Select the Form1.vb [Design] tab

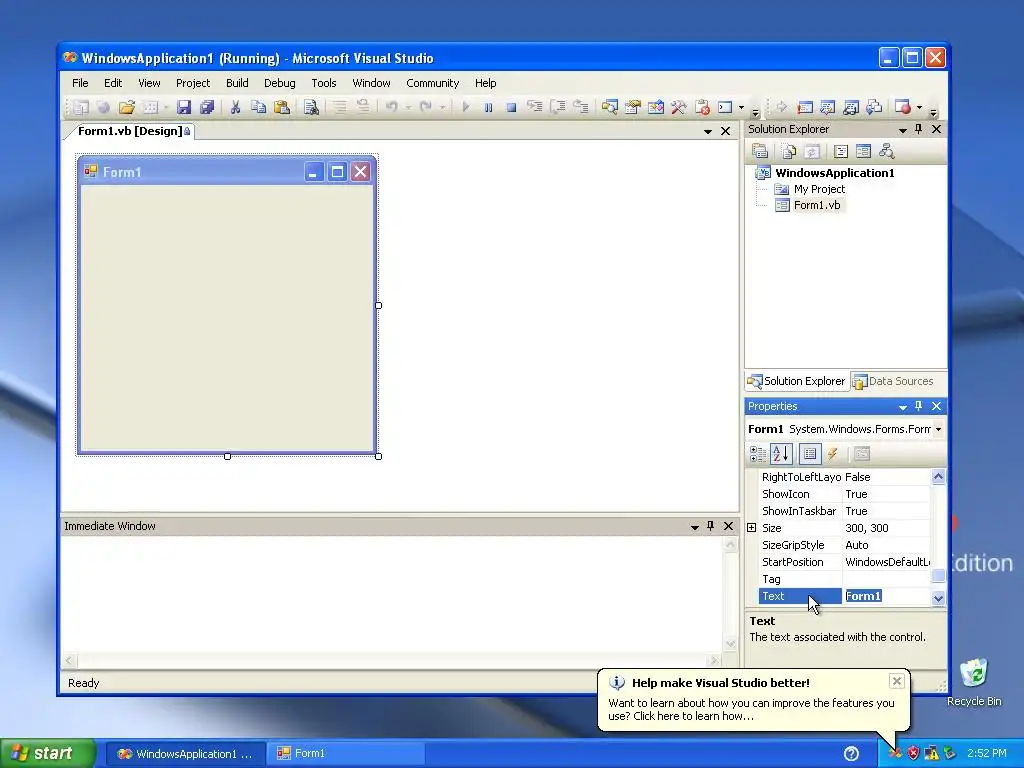click(x=130, y=131)
